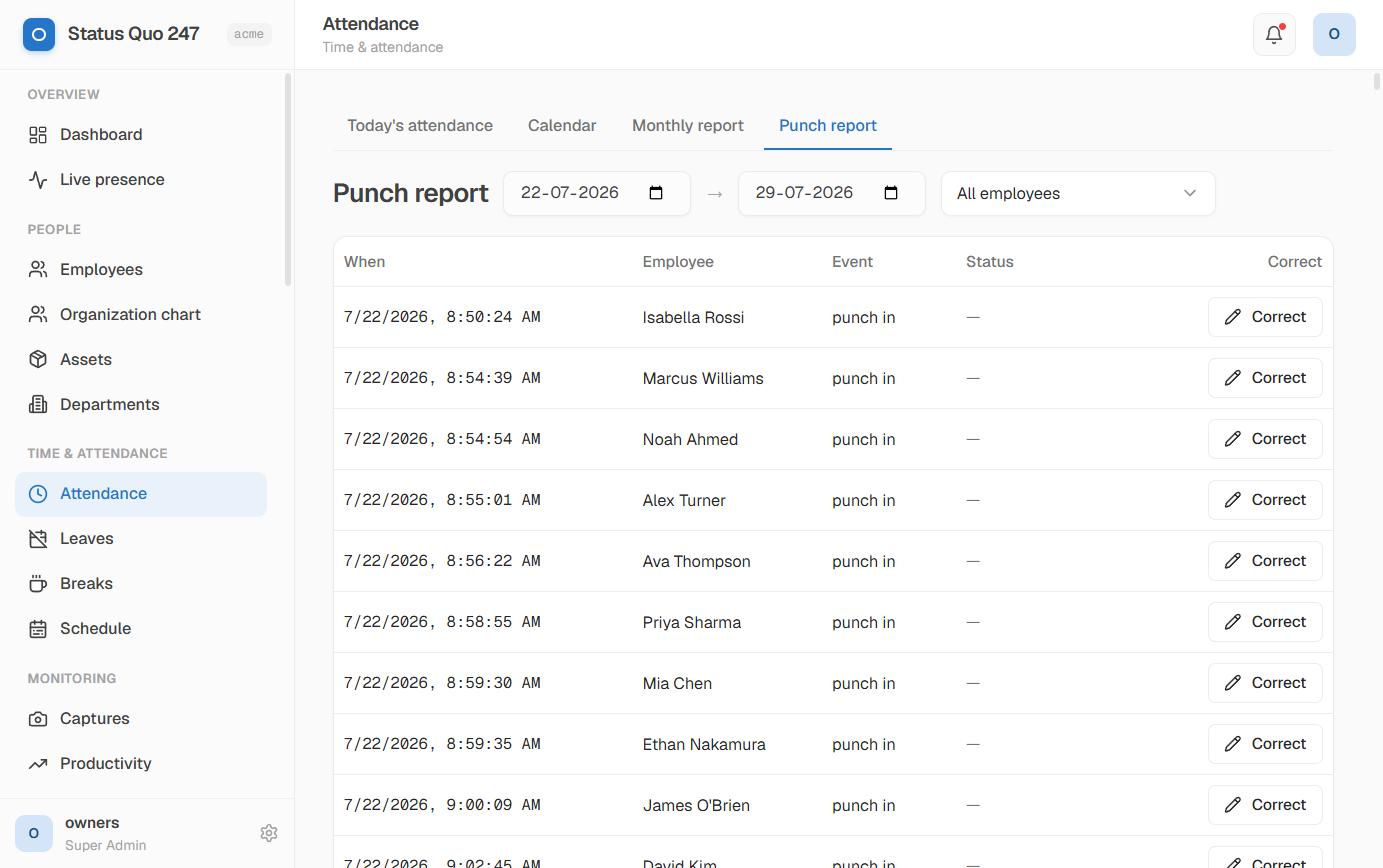Click the Leaves calendar-off icon
Viewport: 1383px width, 868px height.
click(38, 539)
